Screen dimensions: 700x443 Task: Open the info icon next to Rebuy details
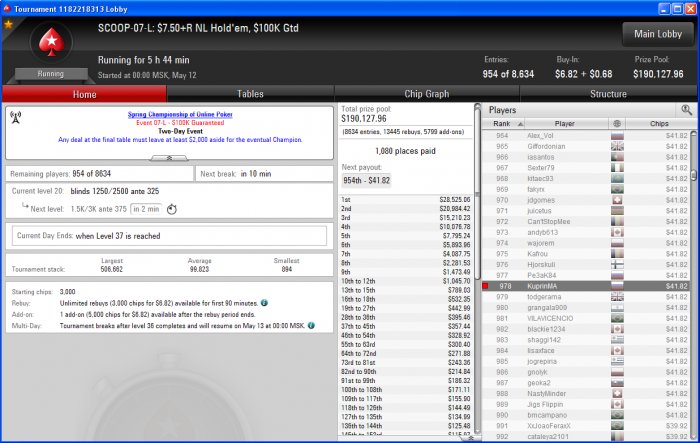click(264, 303)
